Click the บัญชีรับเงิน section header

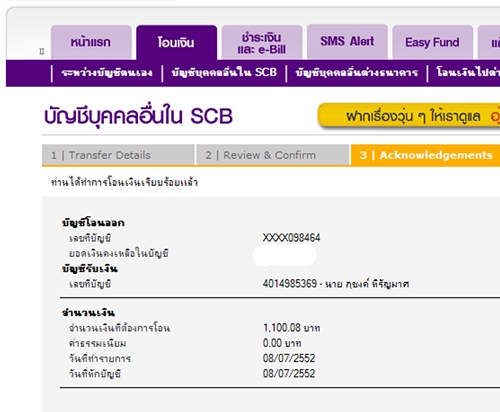(90, 269)
